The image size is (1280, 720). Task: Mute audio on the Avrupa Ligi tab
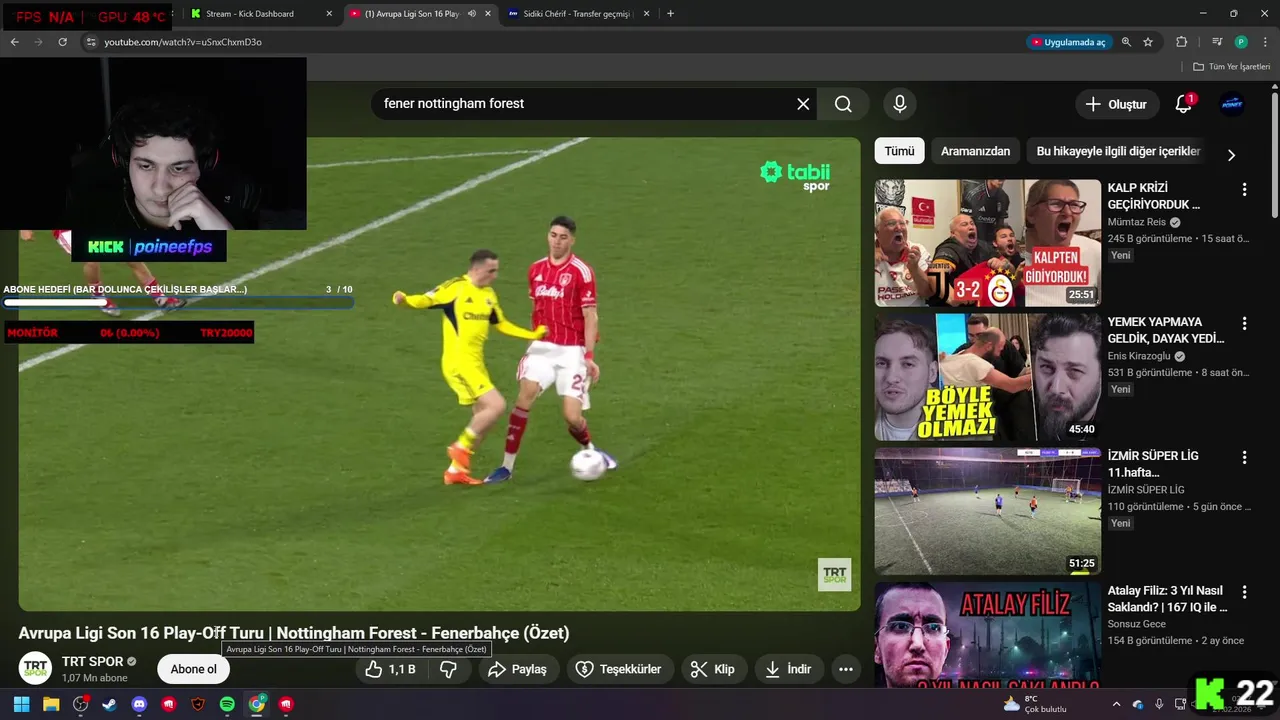click(472, 14)
